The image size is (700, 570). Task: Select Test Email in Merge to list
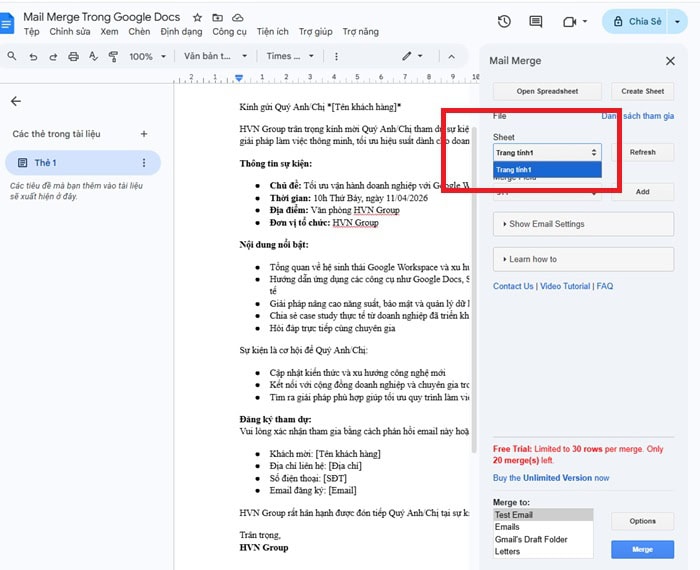coord(543,515)
